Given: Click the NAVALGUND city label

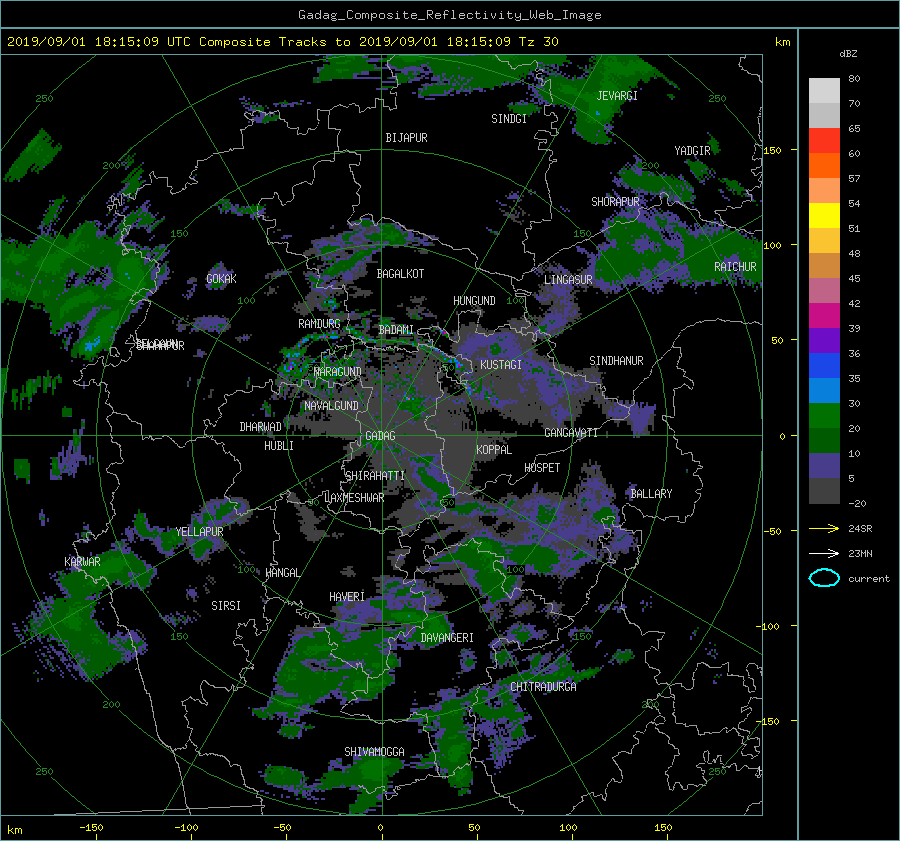Looking at the screenshot, I should [x=331, y=406].
